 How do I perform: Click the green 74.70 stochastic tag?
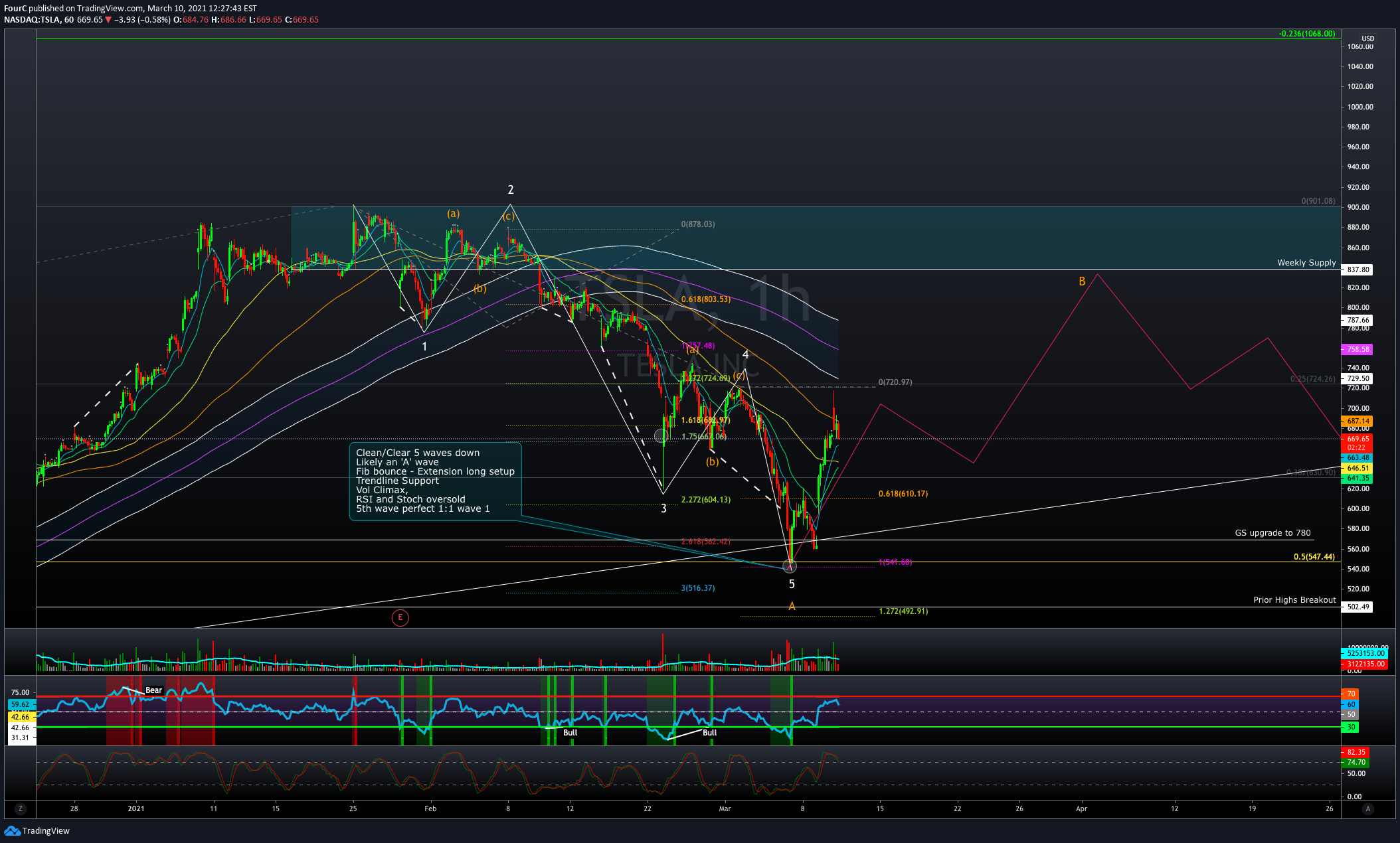1356,763
